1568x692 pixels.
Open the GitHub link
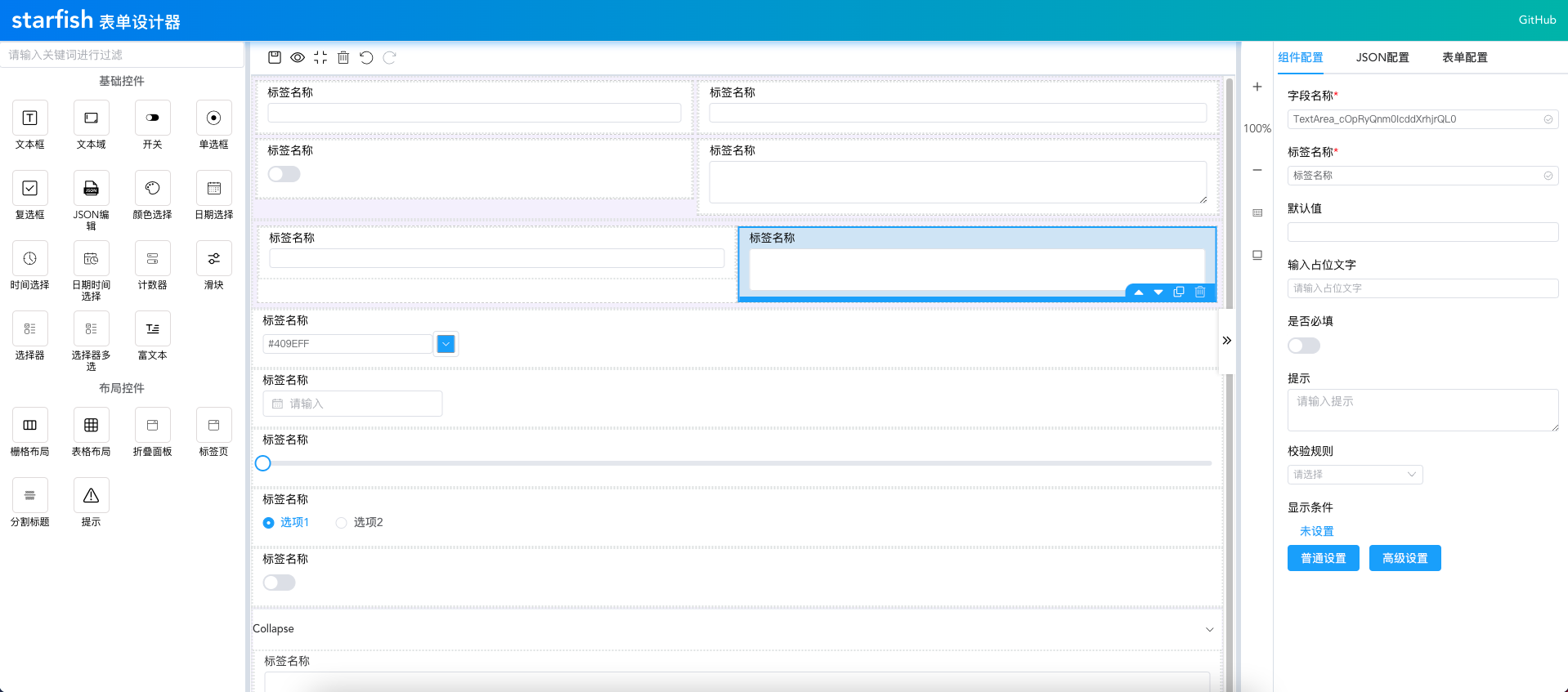point(1537,20)
